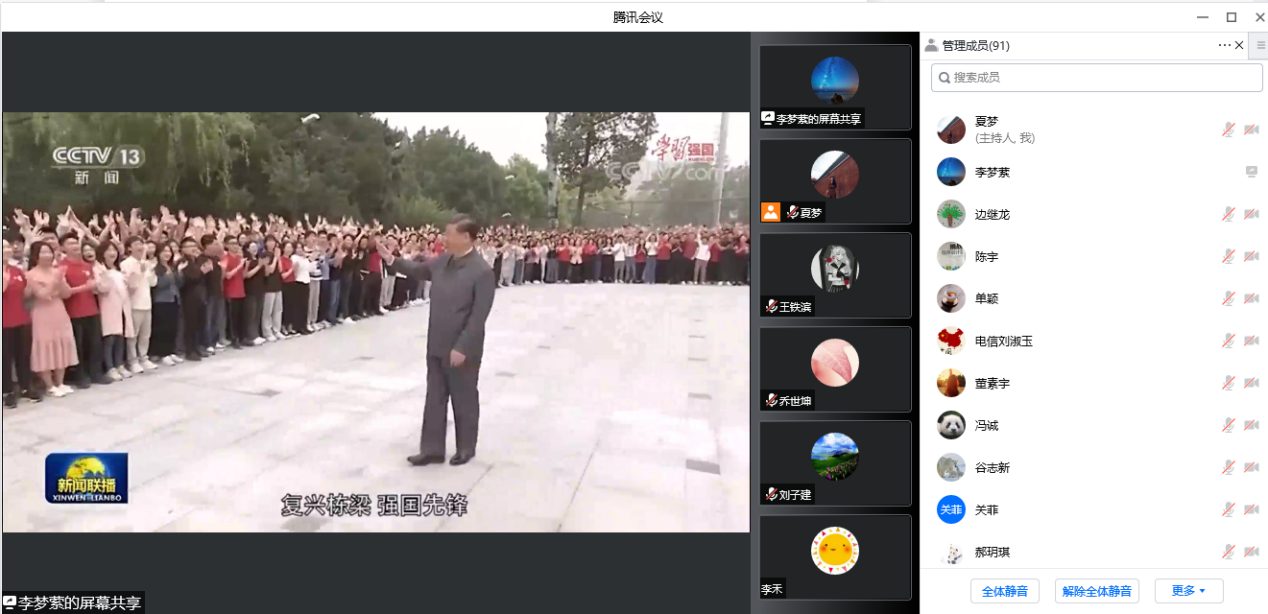
Task: Open the 更多 dropdown menu
Action: coord(1188,591)
